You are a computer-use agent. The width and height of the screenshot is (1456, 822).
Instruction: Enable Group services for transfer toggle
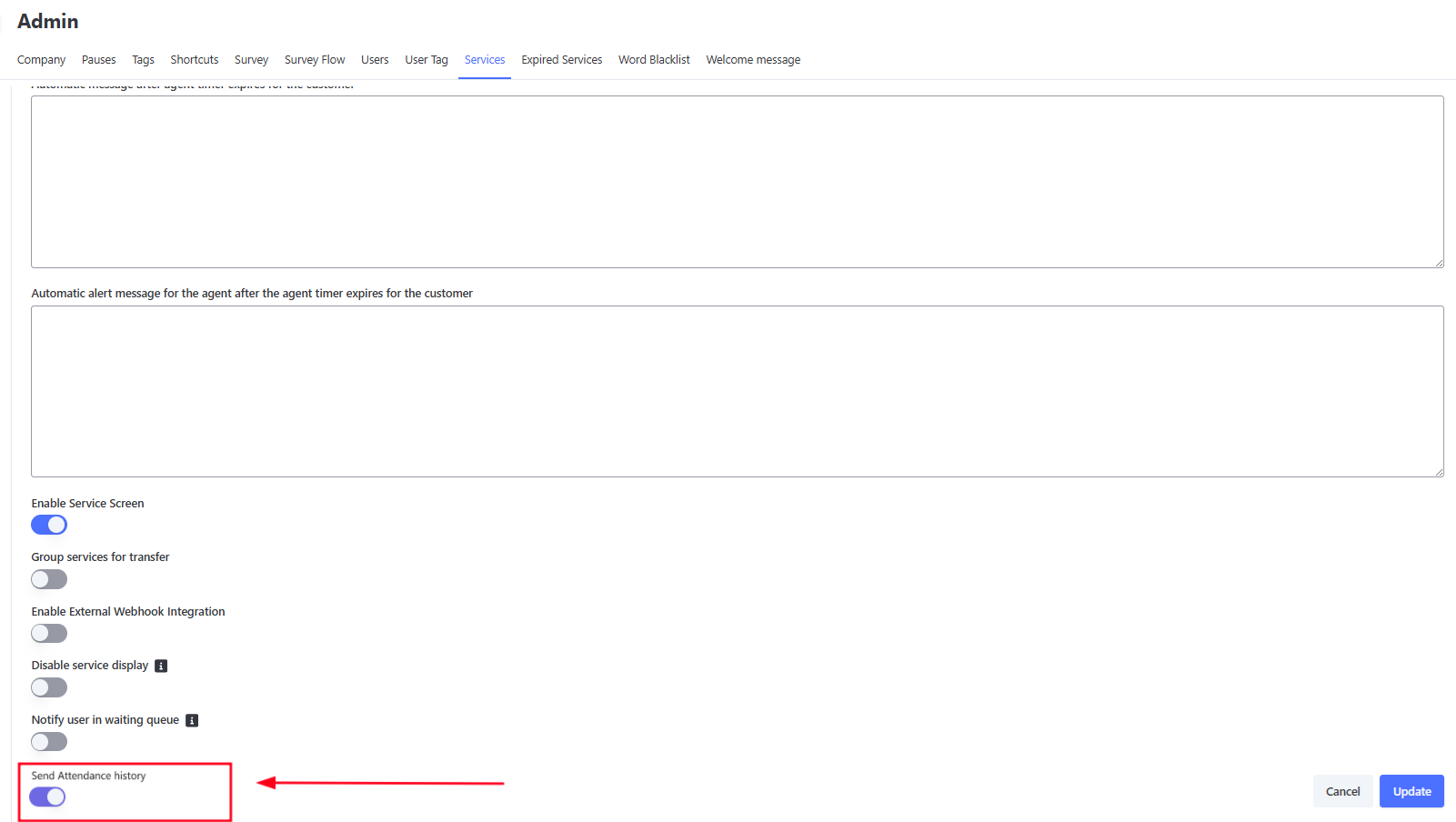(x=49, y=579)
